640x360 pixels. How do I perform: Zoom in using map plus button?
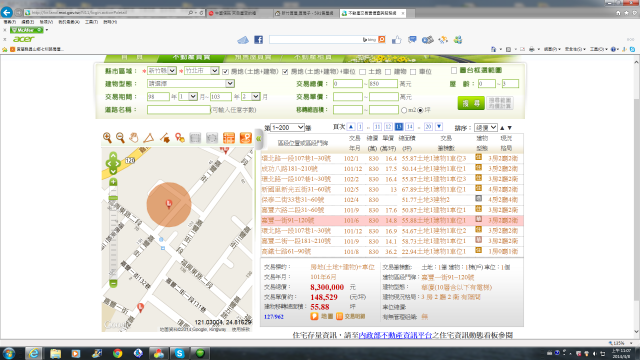113,182
